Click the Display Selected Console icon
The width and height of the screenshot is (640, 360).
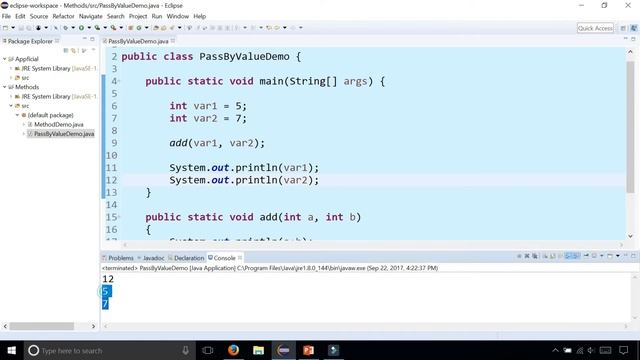(594, 256)
